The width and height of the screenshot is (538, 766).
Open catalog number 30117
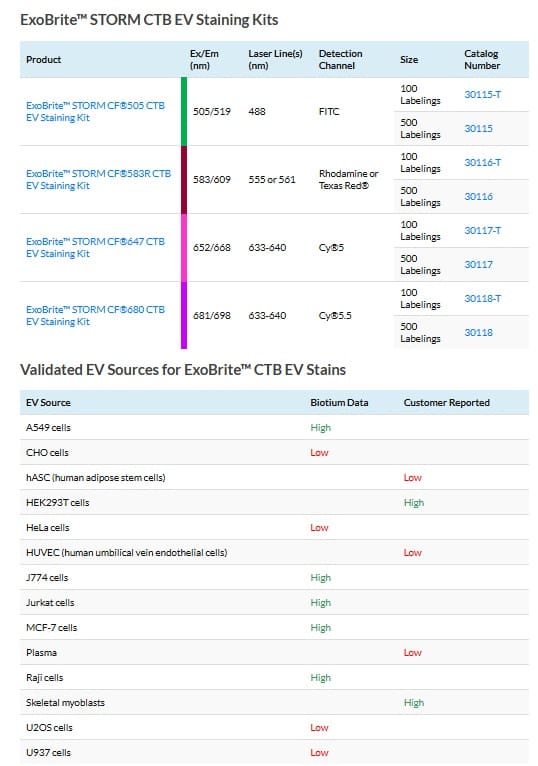click(478, 264)
